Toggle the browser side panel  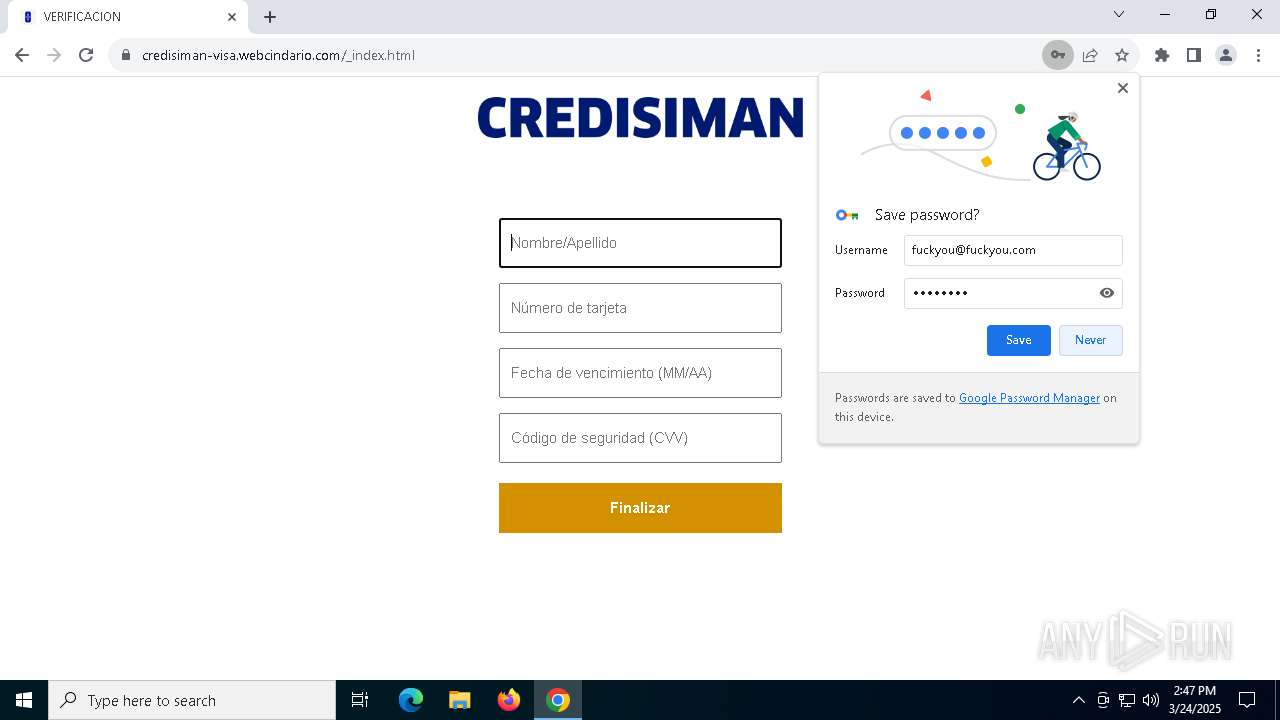pos(1194,55)
